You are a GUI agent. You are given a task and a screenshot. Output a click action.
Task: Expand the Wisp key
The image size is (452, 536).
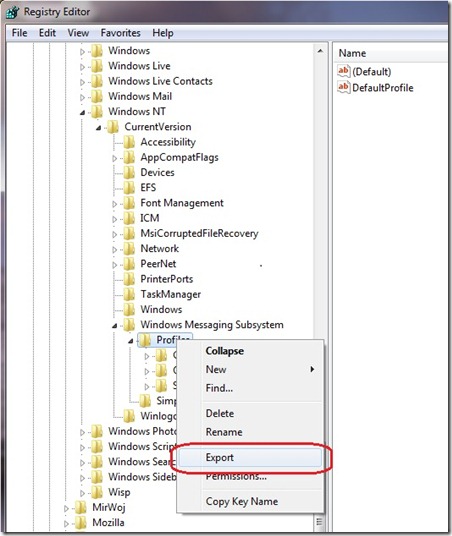(x=82, y=493)
